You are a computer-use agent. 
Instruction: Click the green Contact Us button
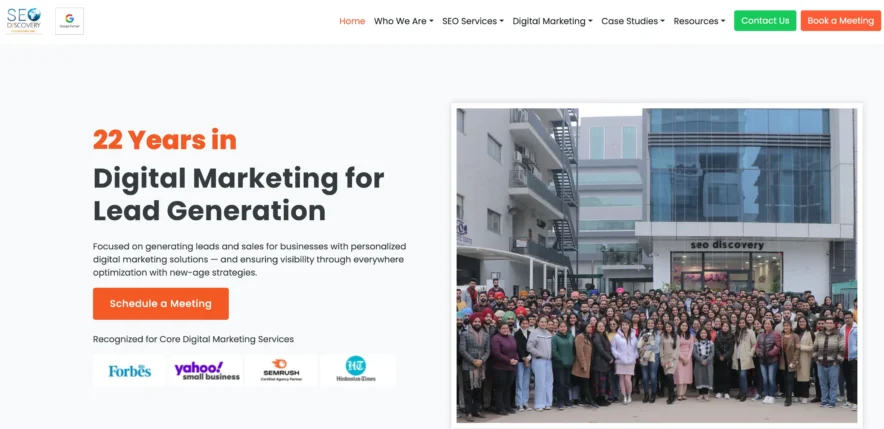pos(765,21)
